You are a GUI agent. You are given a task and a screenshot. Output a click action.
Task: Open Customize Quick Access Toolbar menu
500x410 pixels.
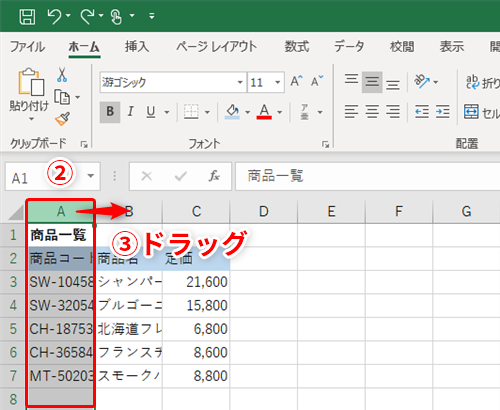[152, 16]
